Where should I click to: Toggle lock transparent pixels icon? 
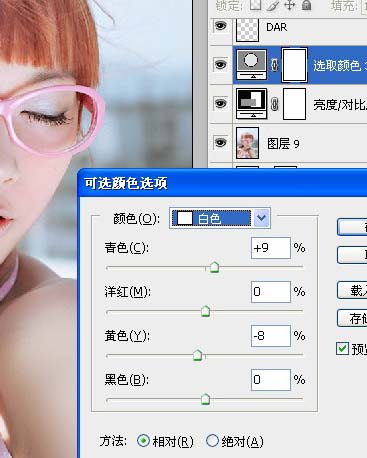coord(255,5)
